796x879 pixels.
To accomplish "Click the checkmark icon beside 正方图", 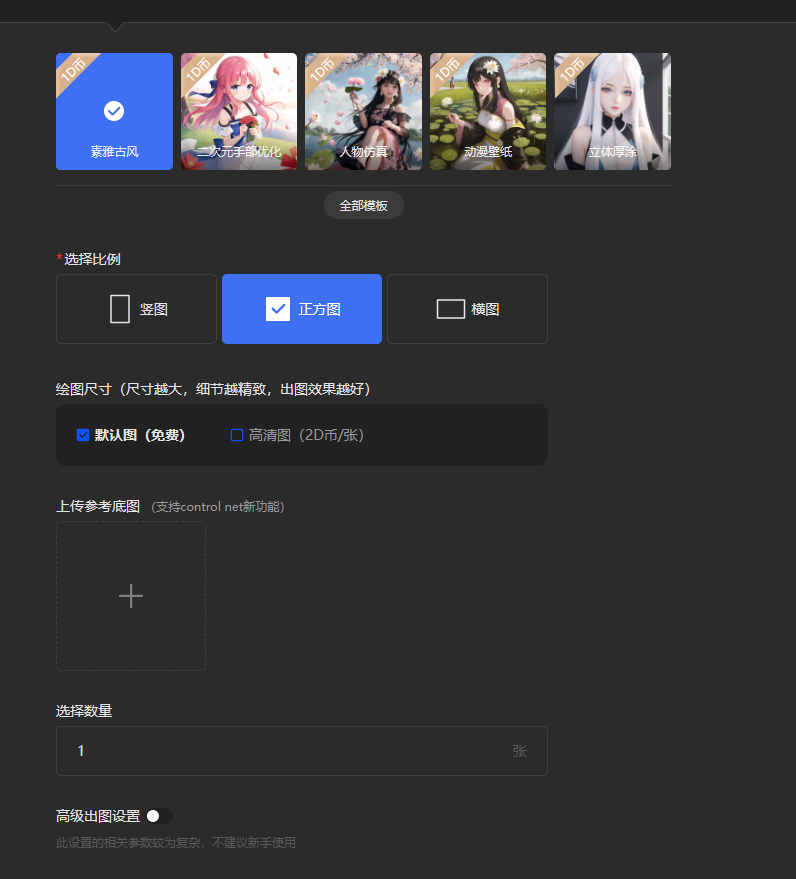I will click(278, 309).
